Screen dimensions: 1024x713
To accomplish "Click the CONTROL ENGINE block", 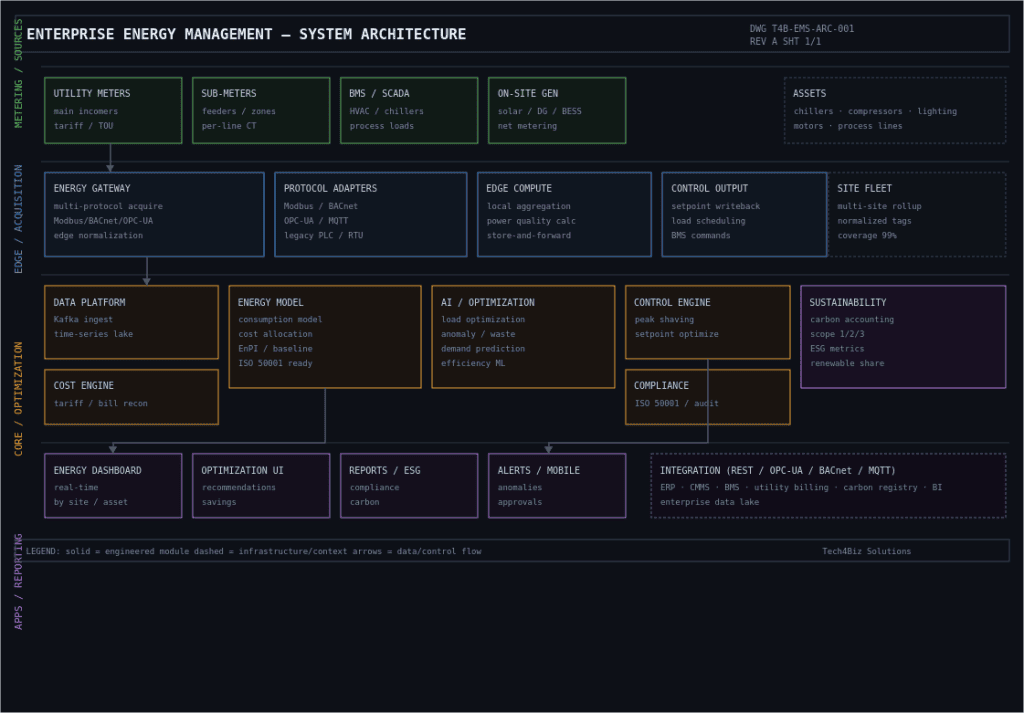I will [x=708, y=322].
